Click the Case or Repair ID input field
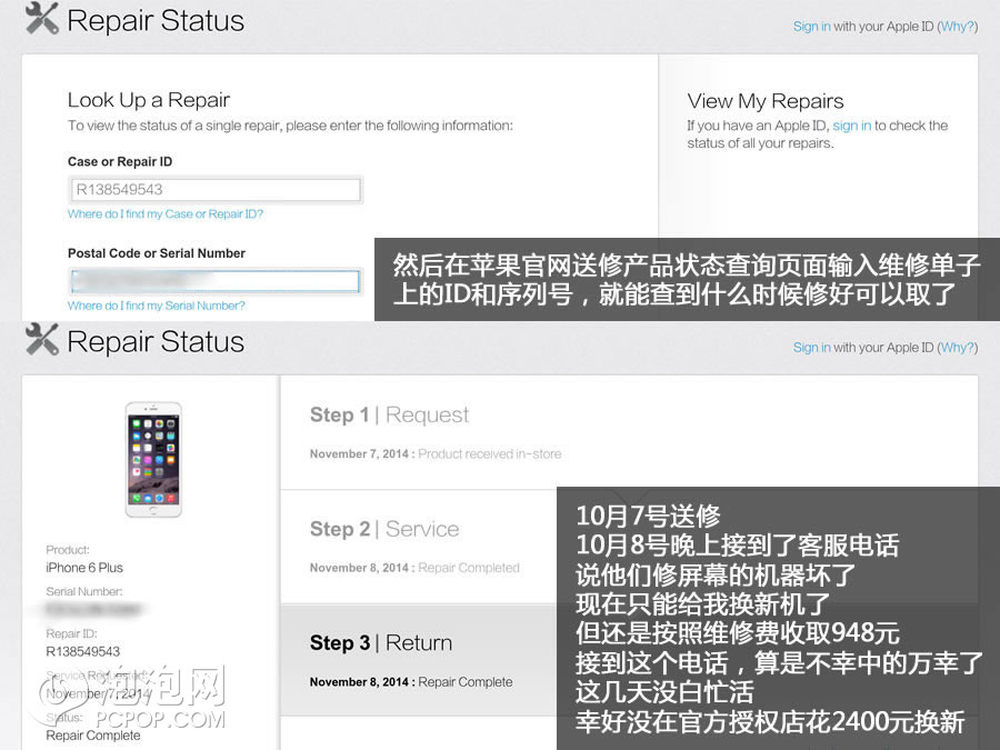This screenshot has width=1000, height=750. [x=215, y=189]
